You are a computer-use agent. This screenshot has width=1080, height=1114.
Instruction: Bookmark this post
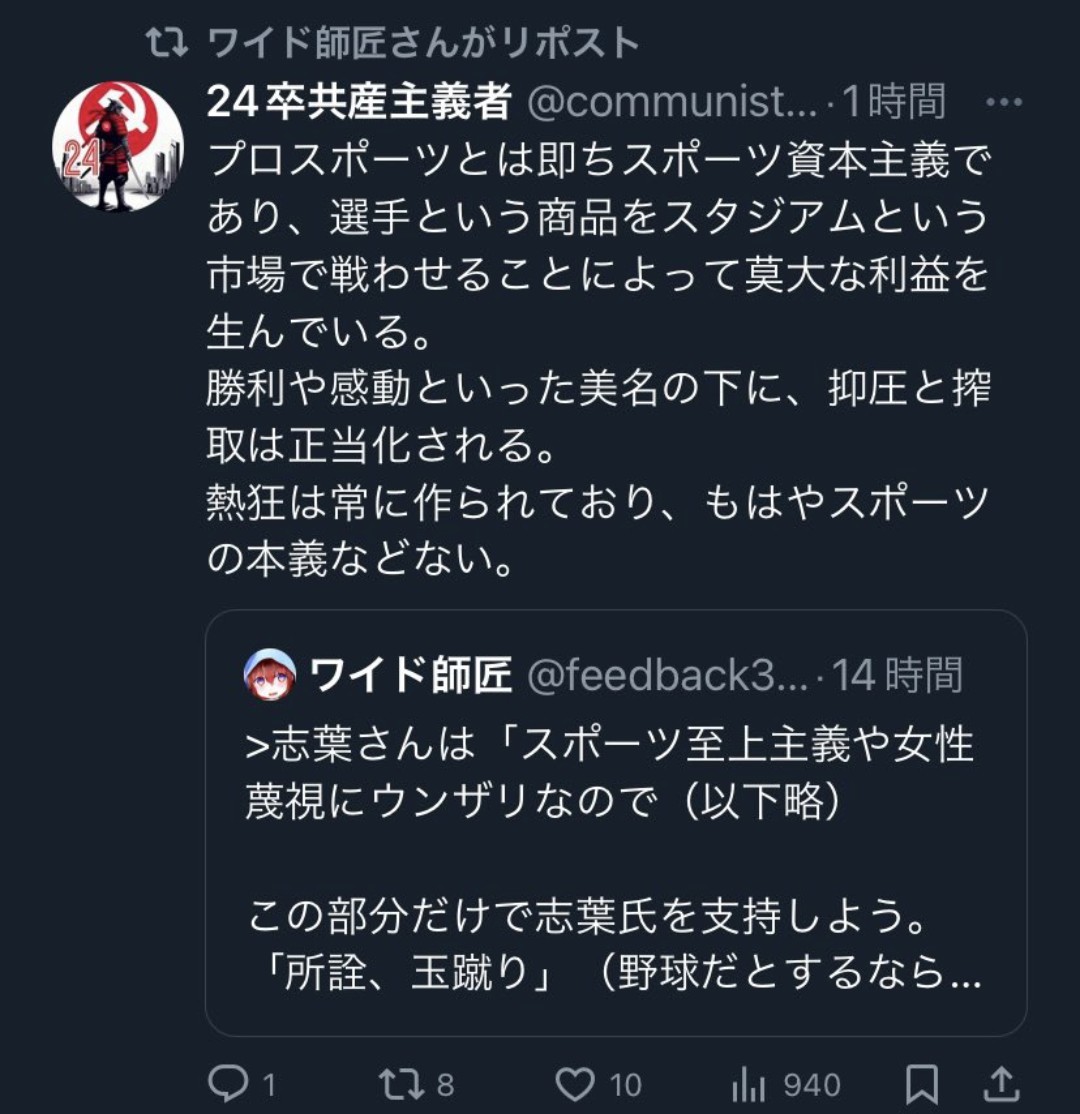(922, 1084)
